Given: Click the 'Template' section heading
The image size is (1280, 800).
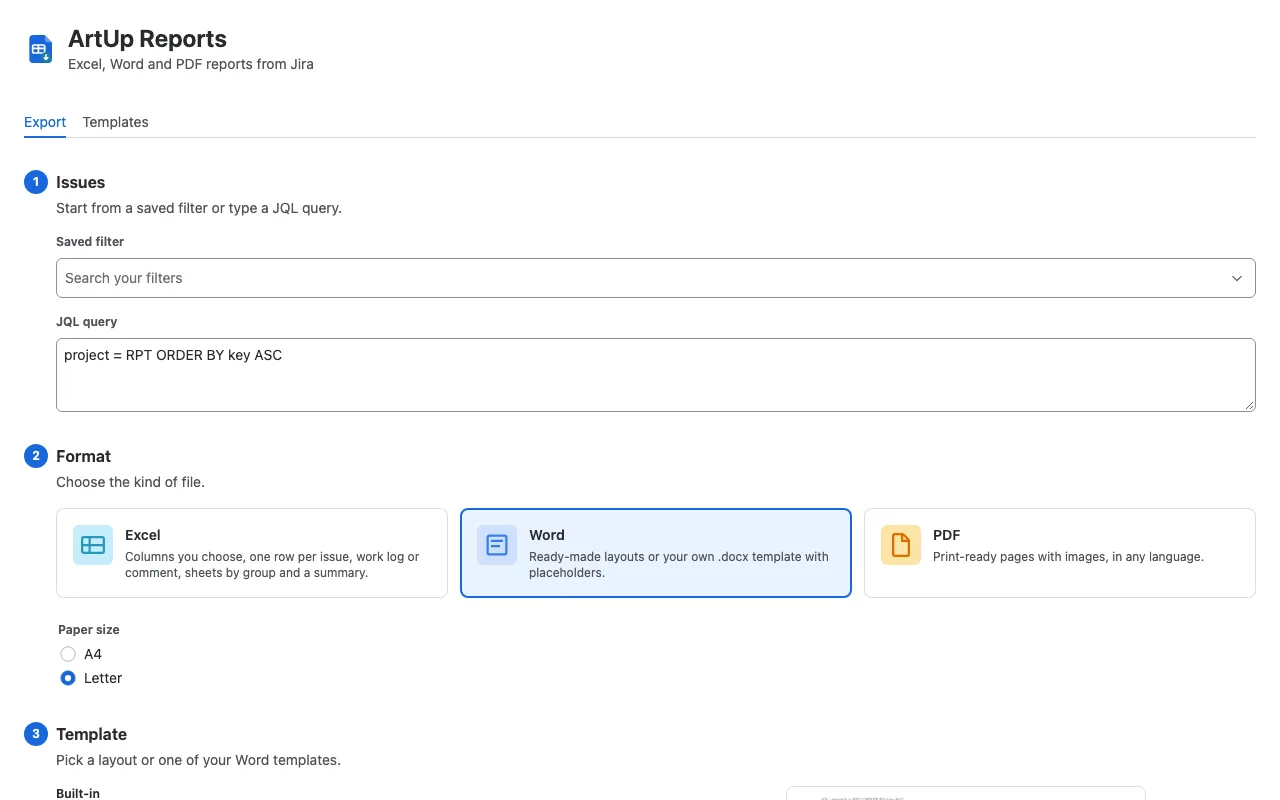Looking at the screenshot, I should point(91,734).
